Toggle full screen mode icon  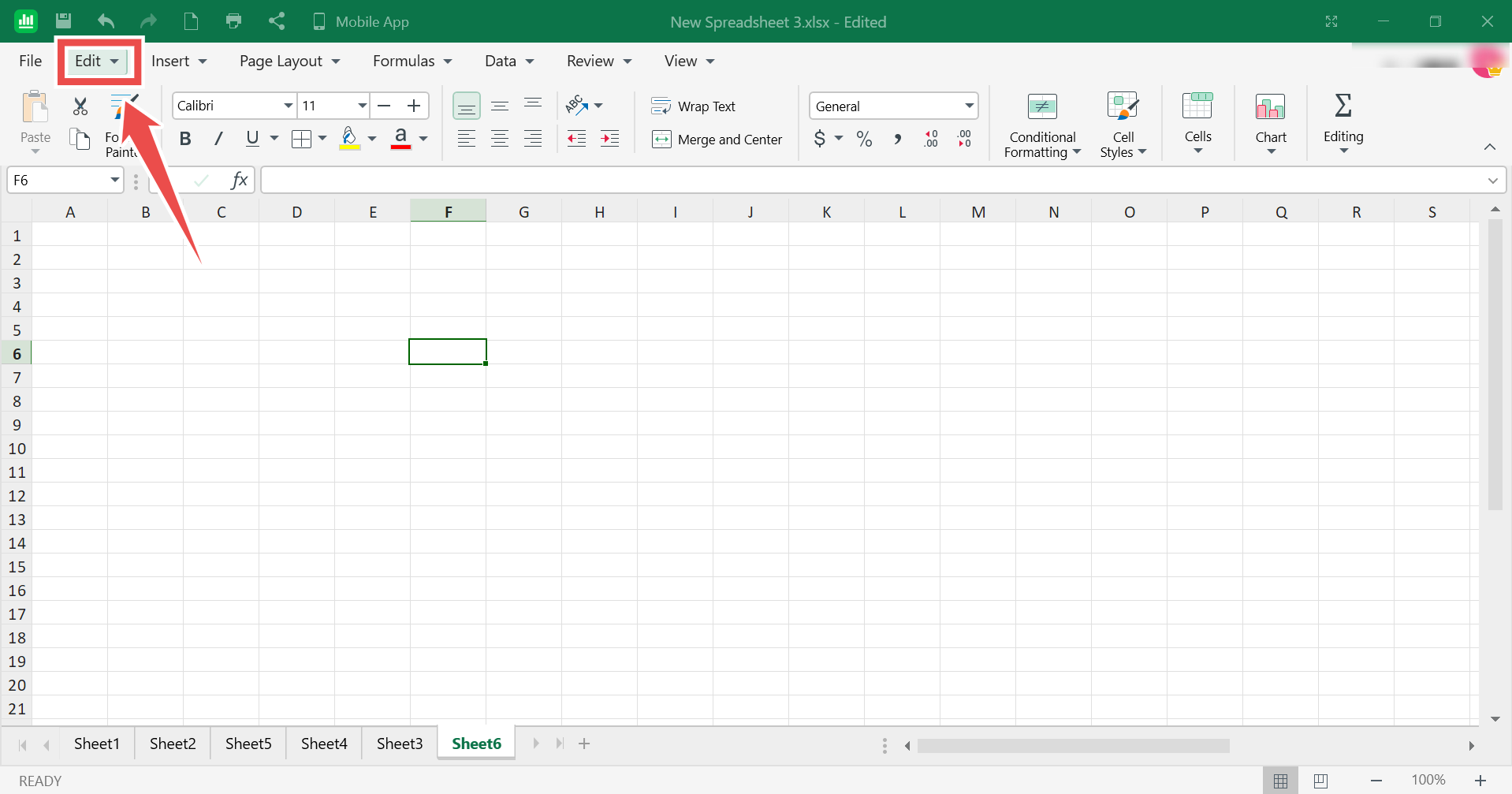(x=1331, y=21)
